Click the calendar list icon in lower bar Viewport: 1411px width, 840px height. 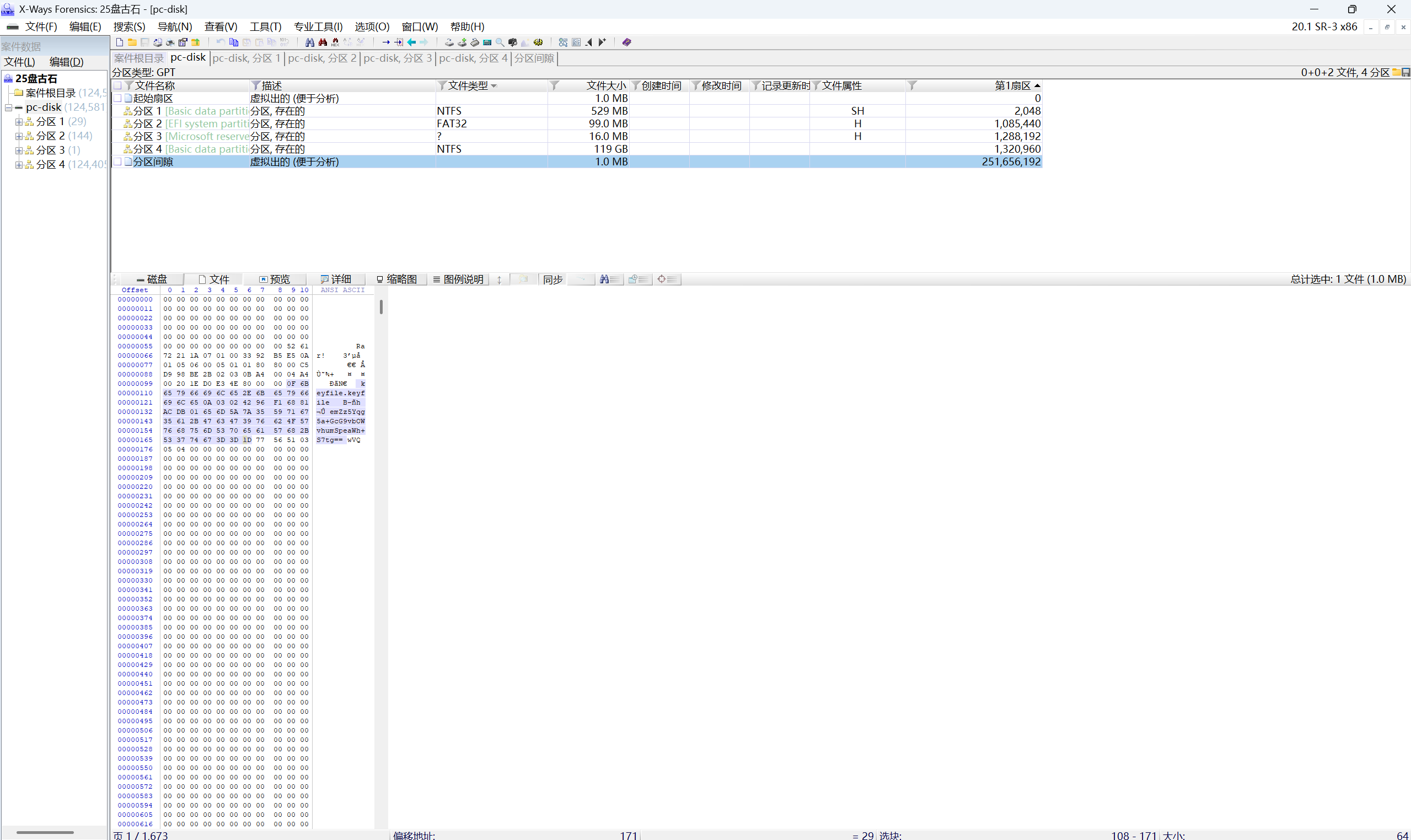click(638, 279)
